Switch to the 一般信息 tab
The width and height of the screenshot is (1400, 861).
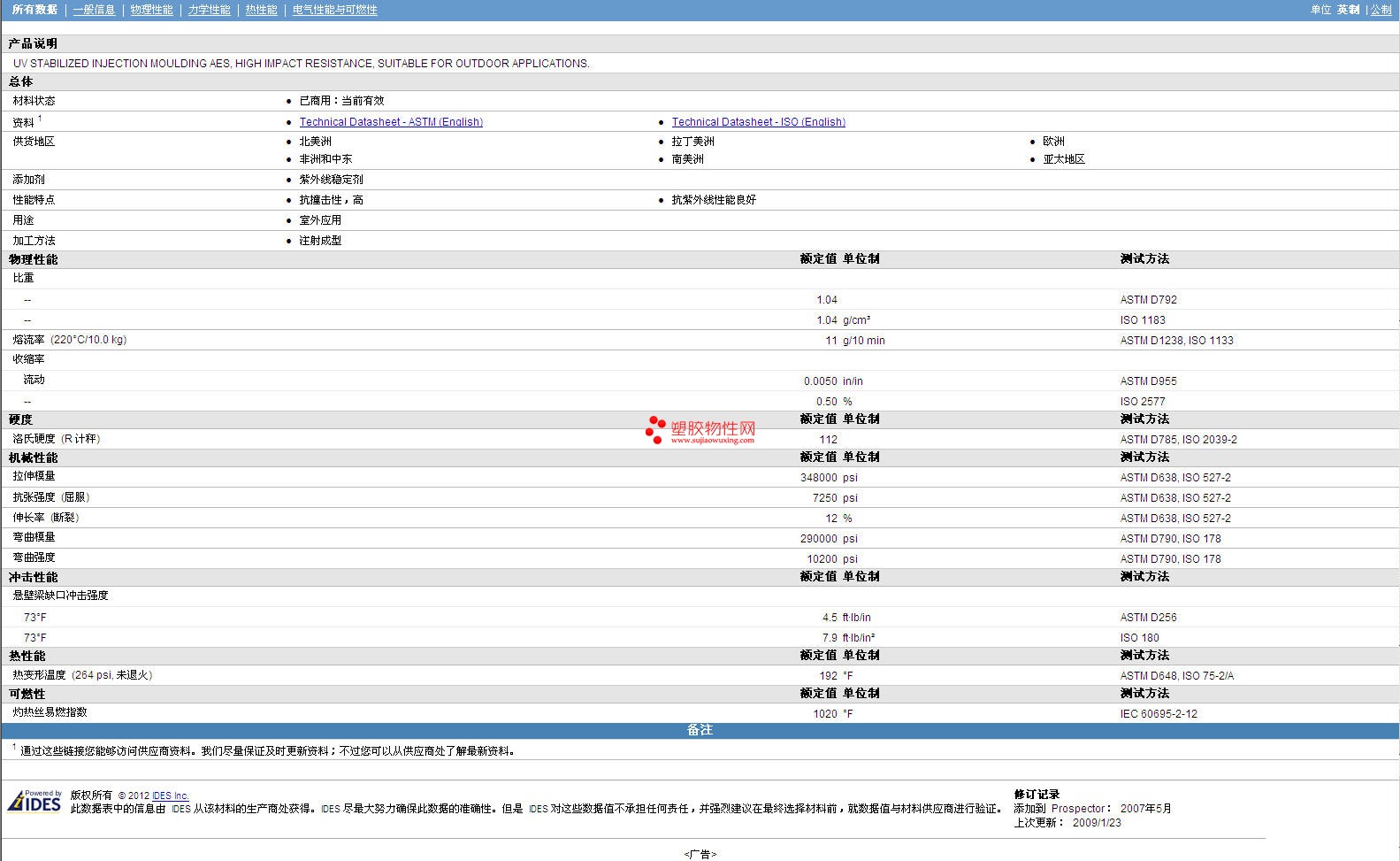94,10
